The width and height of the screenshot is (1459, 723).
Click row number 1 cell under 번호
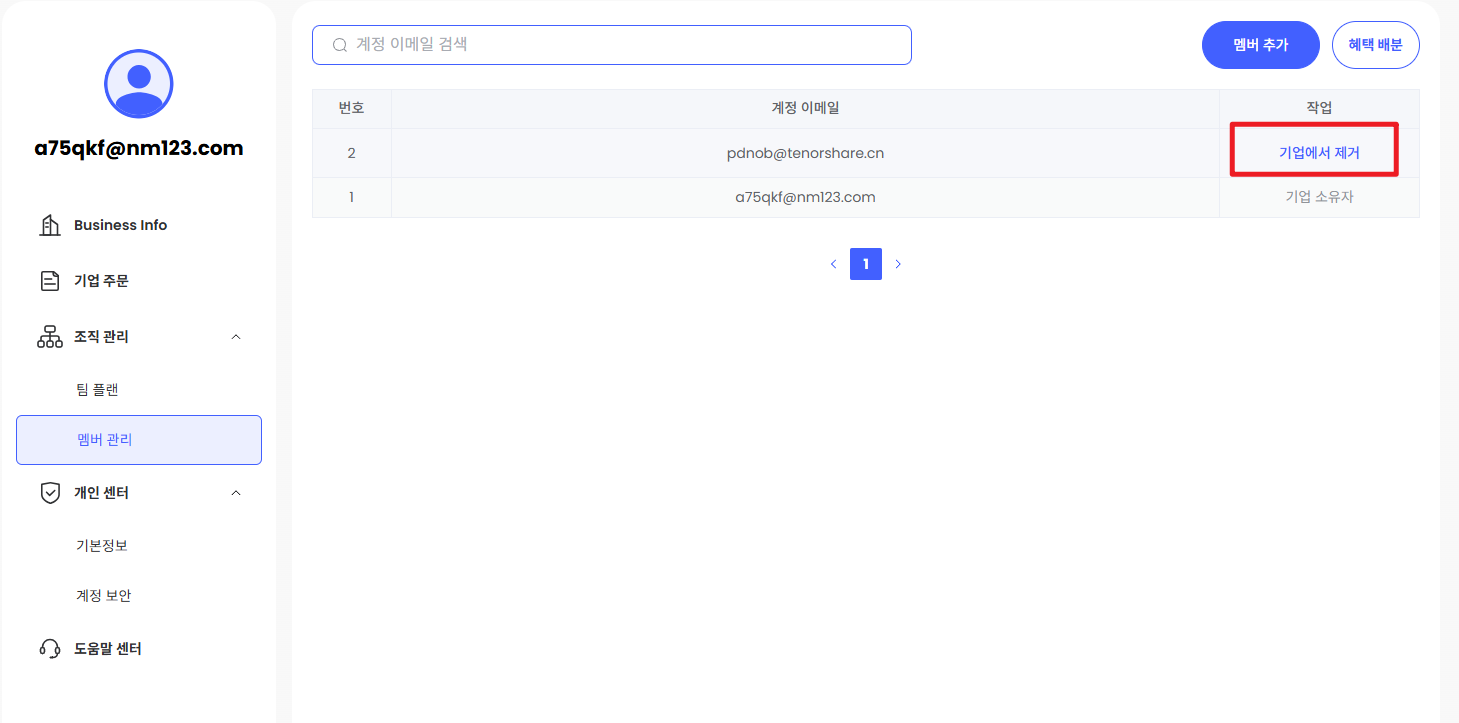point(352,197)
